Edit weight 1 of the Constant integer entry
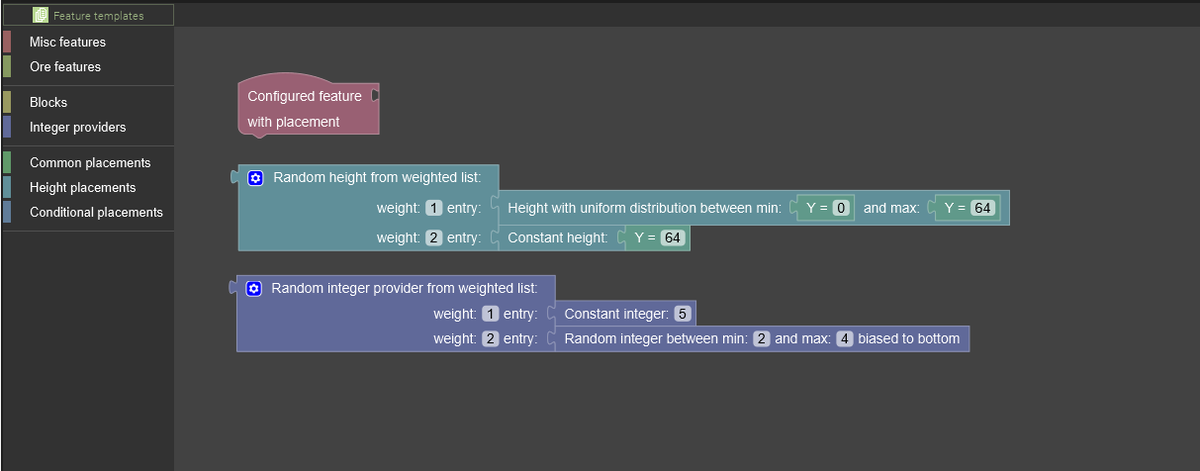1200x471 pixels. coord(491,314)
